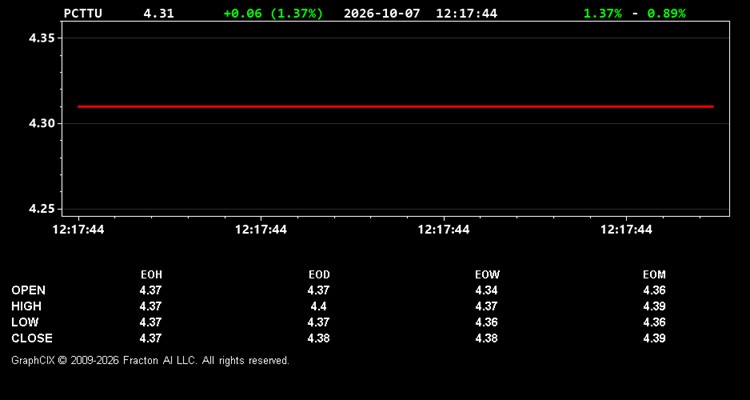This screenshot has height=400, width=750.
Task: Select the EOW column header
Action: pos(487,275)
